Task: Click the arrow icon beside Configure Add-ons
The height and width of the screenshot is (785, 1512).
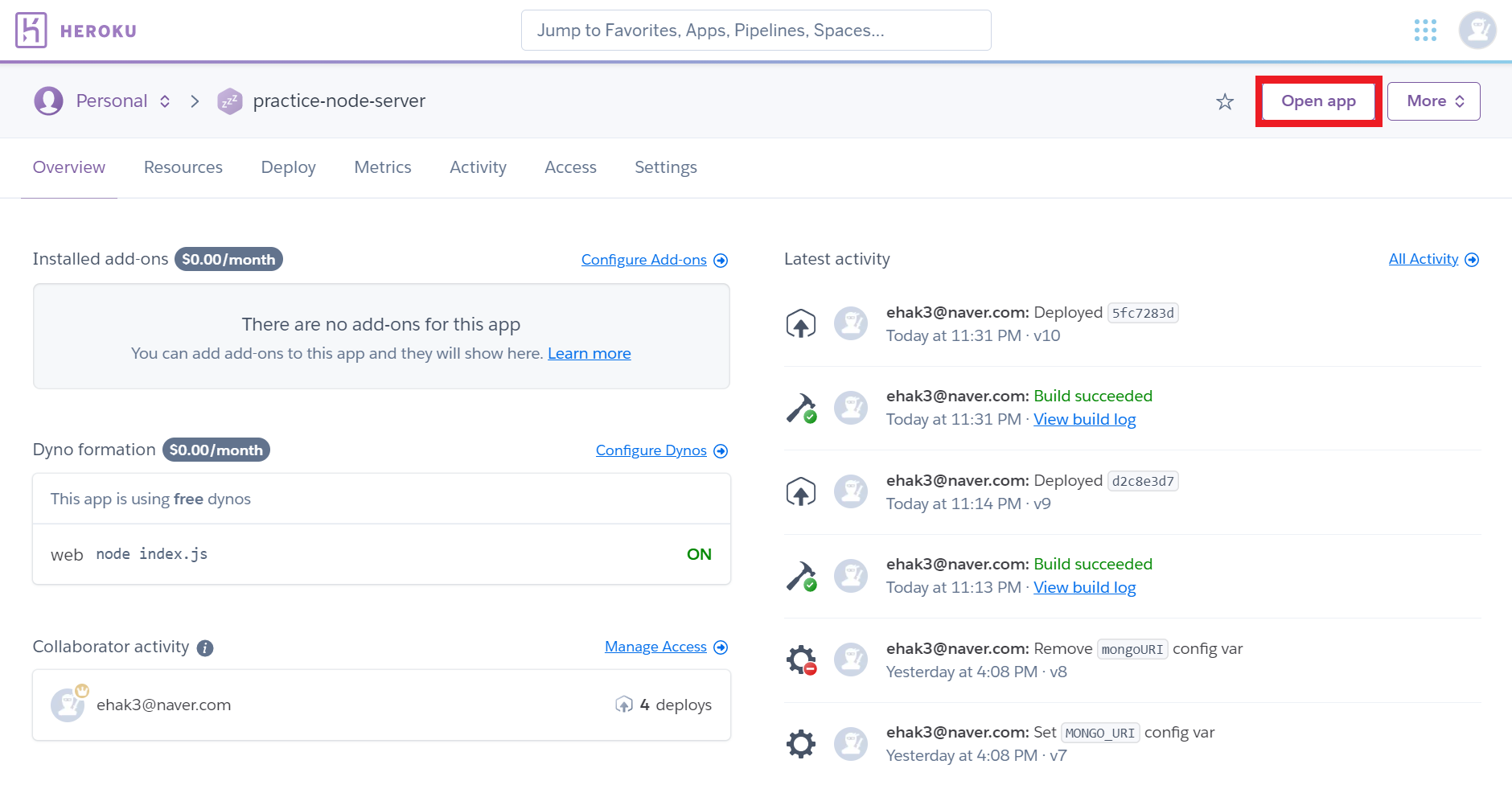Action: pyautogui.click(x=721, y=261)
